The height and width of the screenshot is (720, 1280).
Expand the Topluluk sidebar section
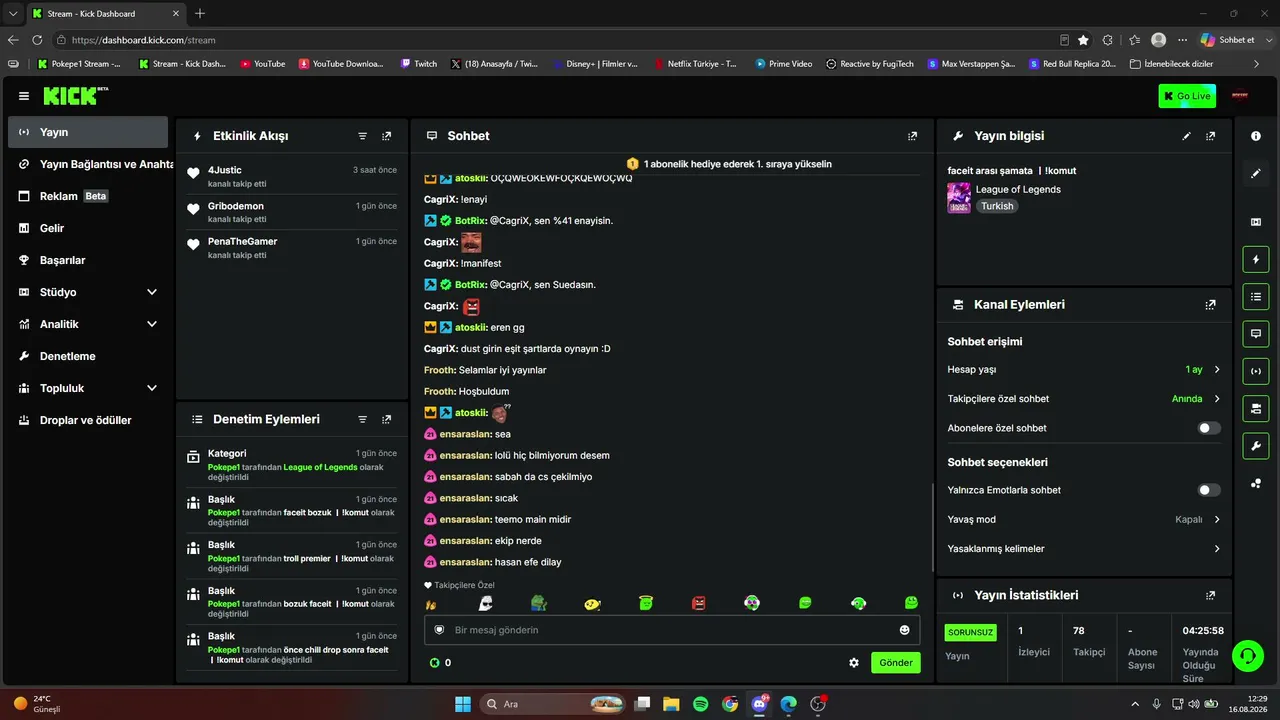[x=88, y=388]
